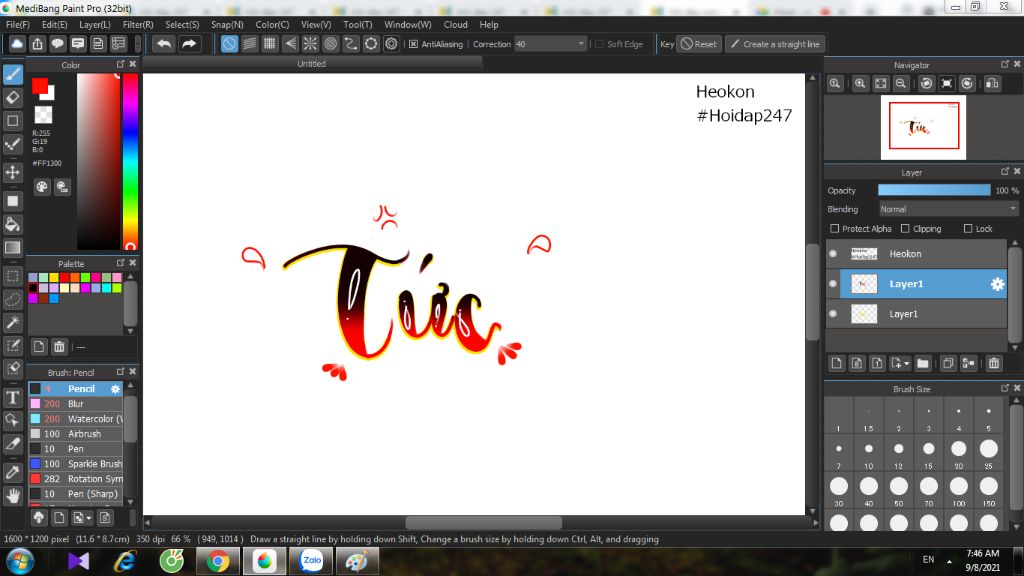Select the Gradient tool

12,248
